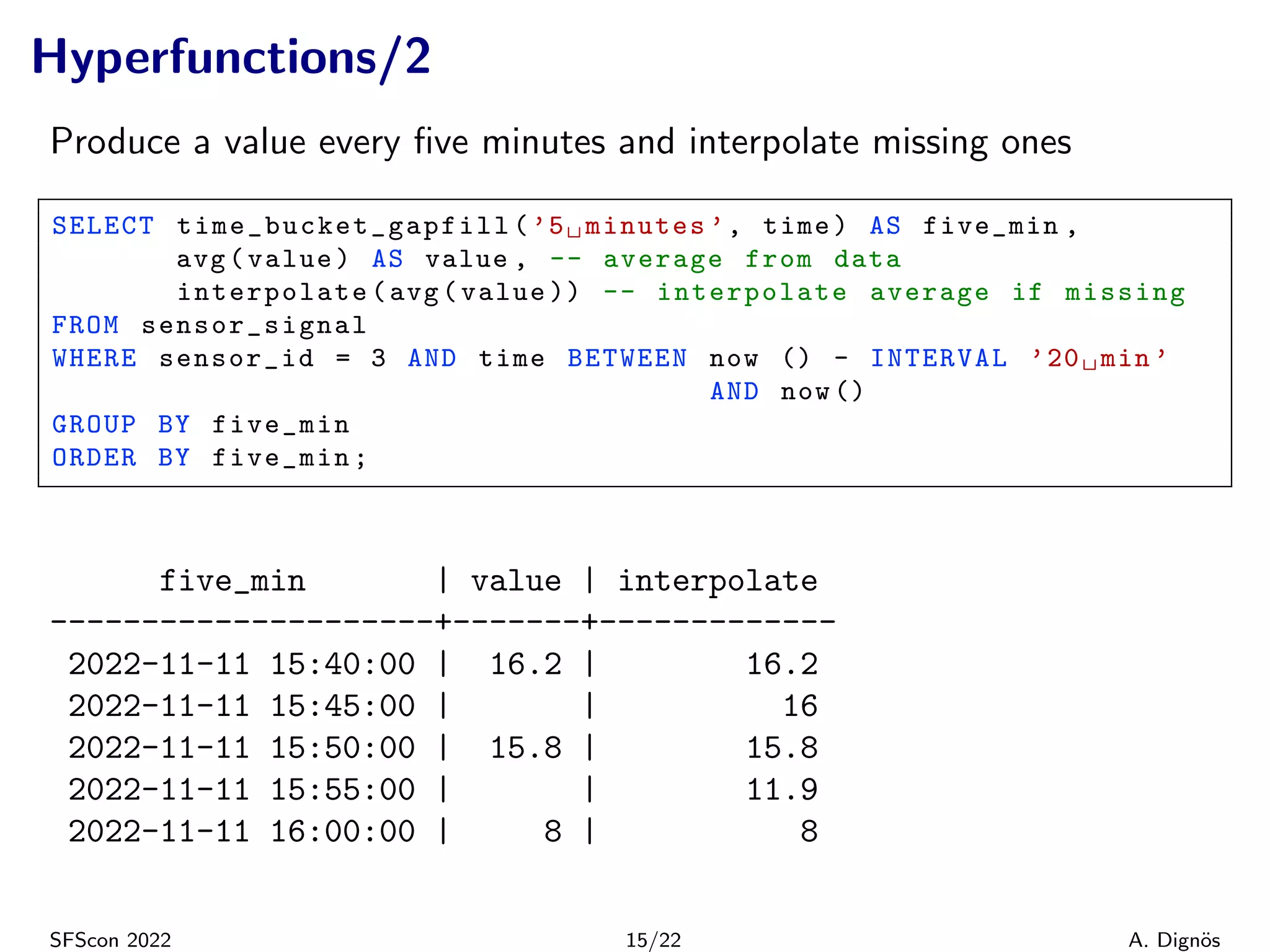Click the BETWEEN keyword
This screenshot has width=1270, height=952.
click(x=627, y=358)
